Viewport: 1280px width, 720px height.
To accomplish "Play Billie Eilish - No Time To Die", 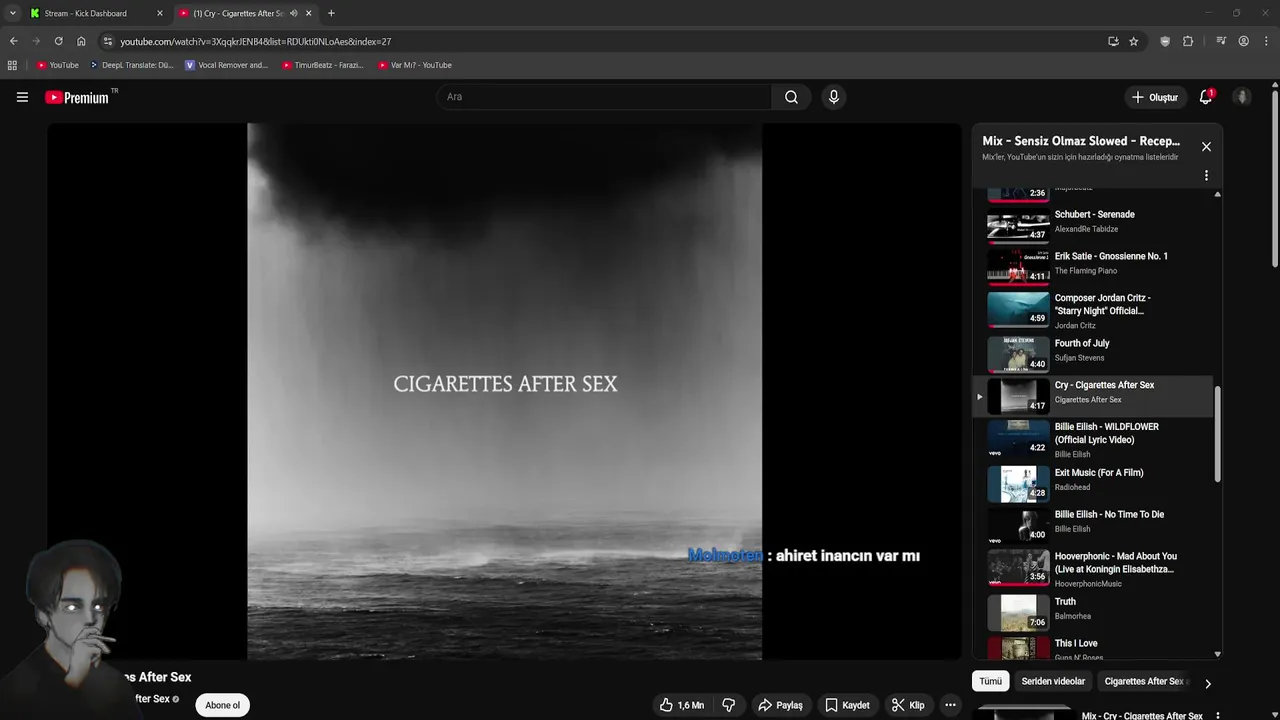I will [1093, 525].
